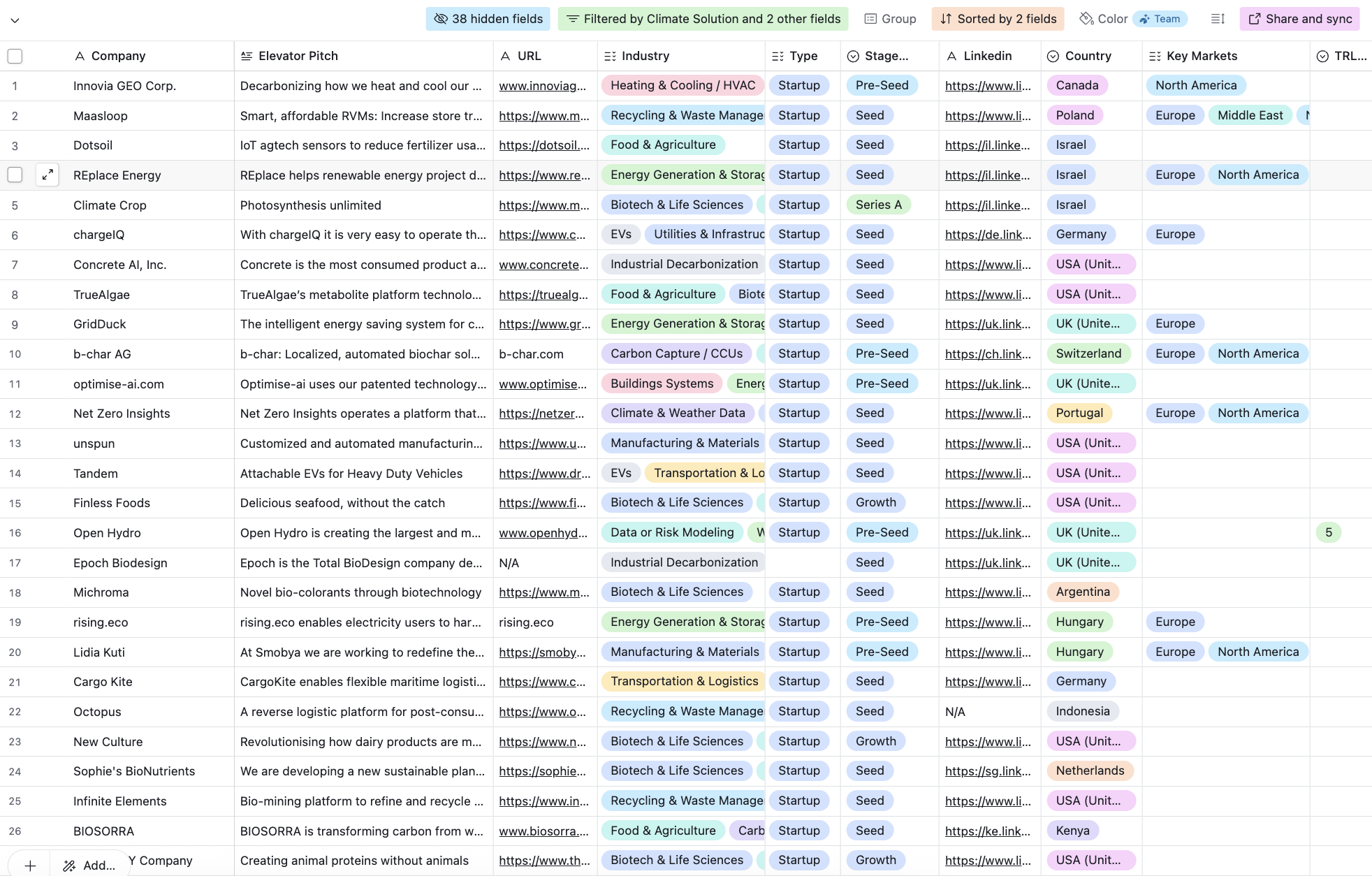Screen dimensions: 1372x876
Task: Click Pre-Seed stage for Open Hydro
Action: pos(882,532)
